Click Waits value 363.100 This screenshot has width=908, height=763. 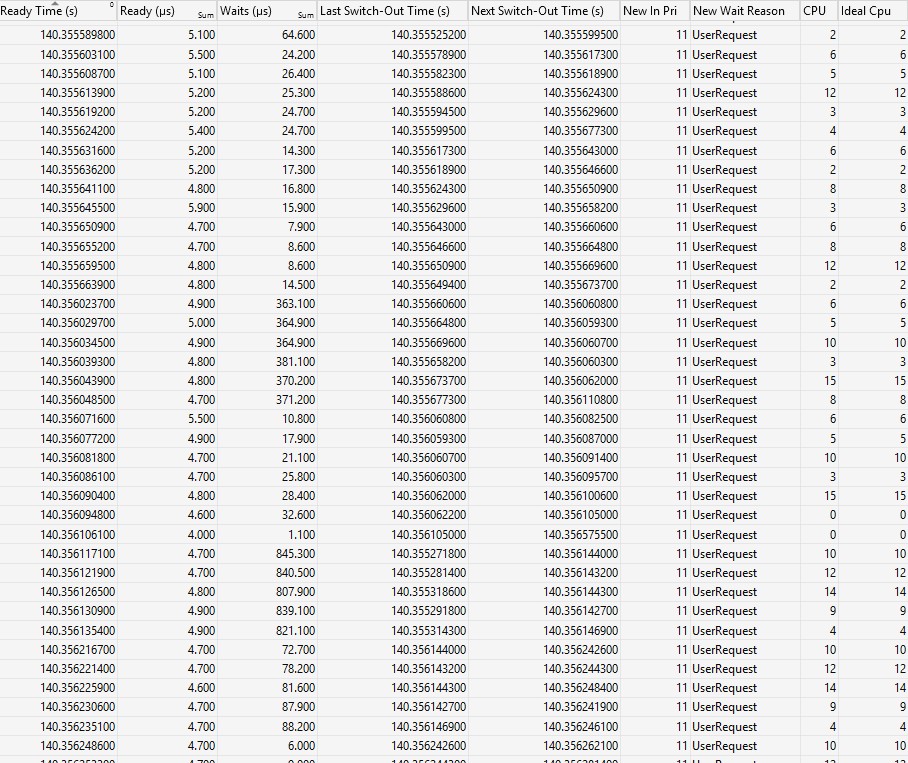[295, 304]
